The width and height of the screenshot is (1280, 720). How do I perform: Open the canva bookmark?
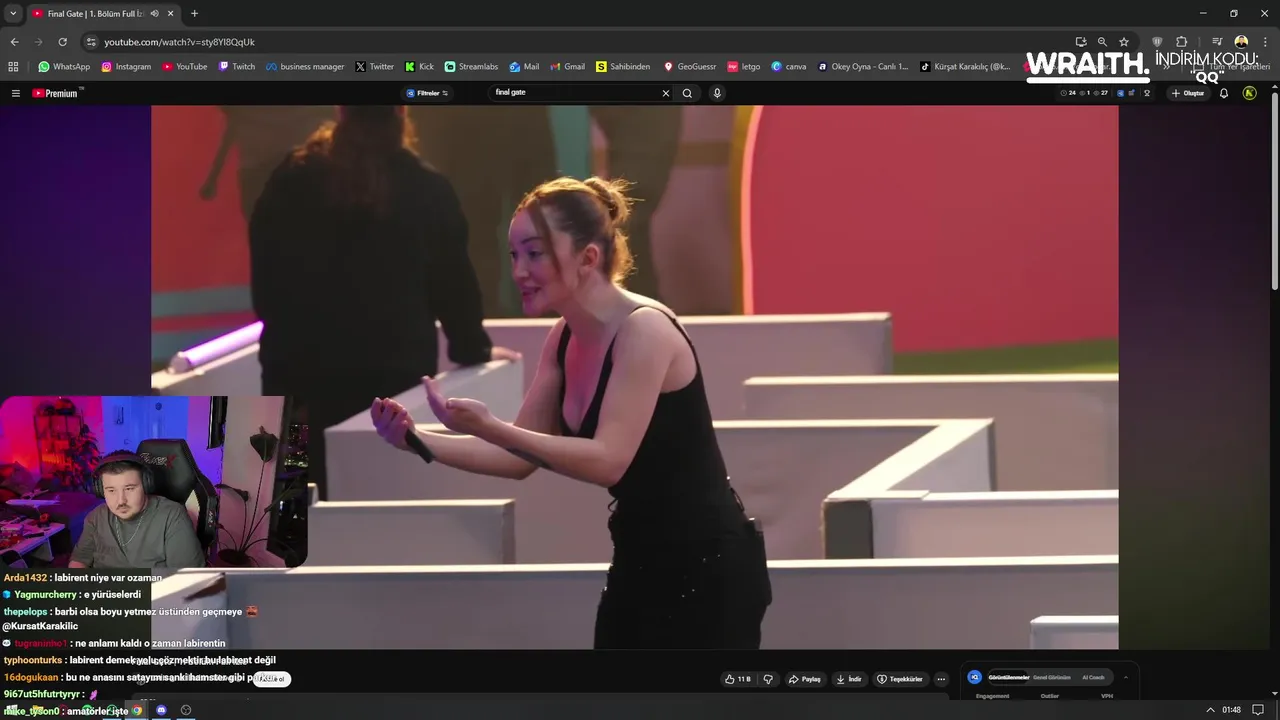(789, 67)
